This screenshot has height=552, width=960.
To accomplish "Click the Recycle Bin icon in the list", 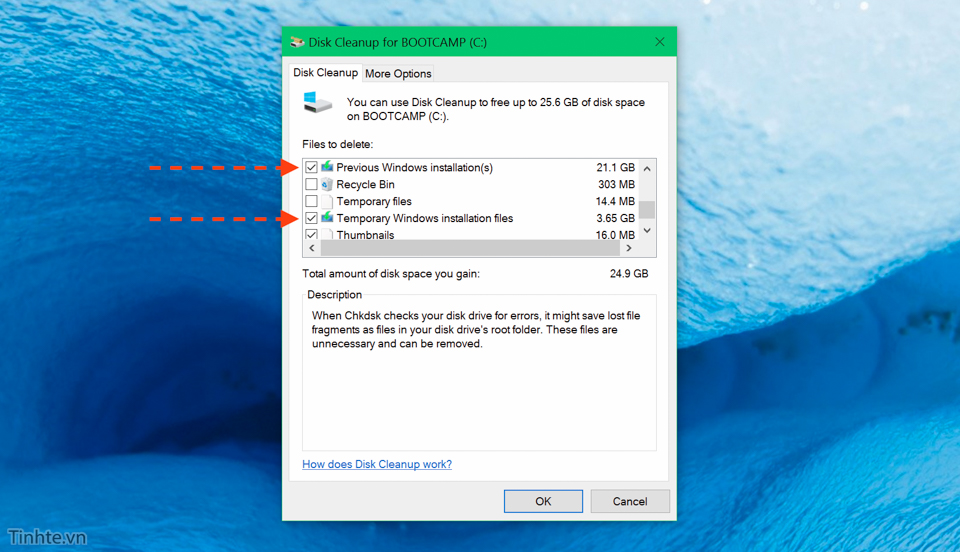I will pyautogui.click(x=327, y=184).
